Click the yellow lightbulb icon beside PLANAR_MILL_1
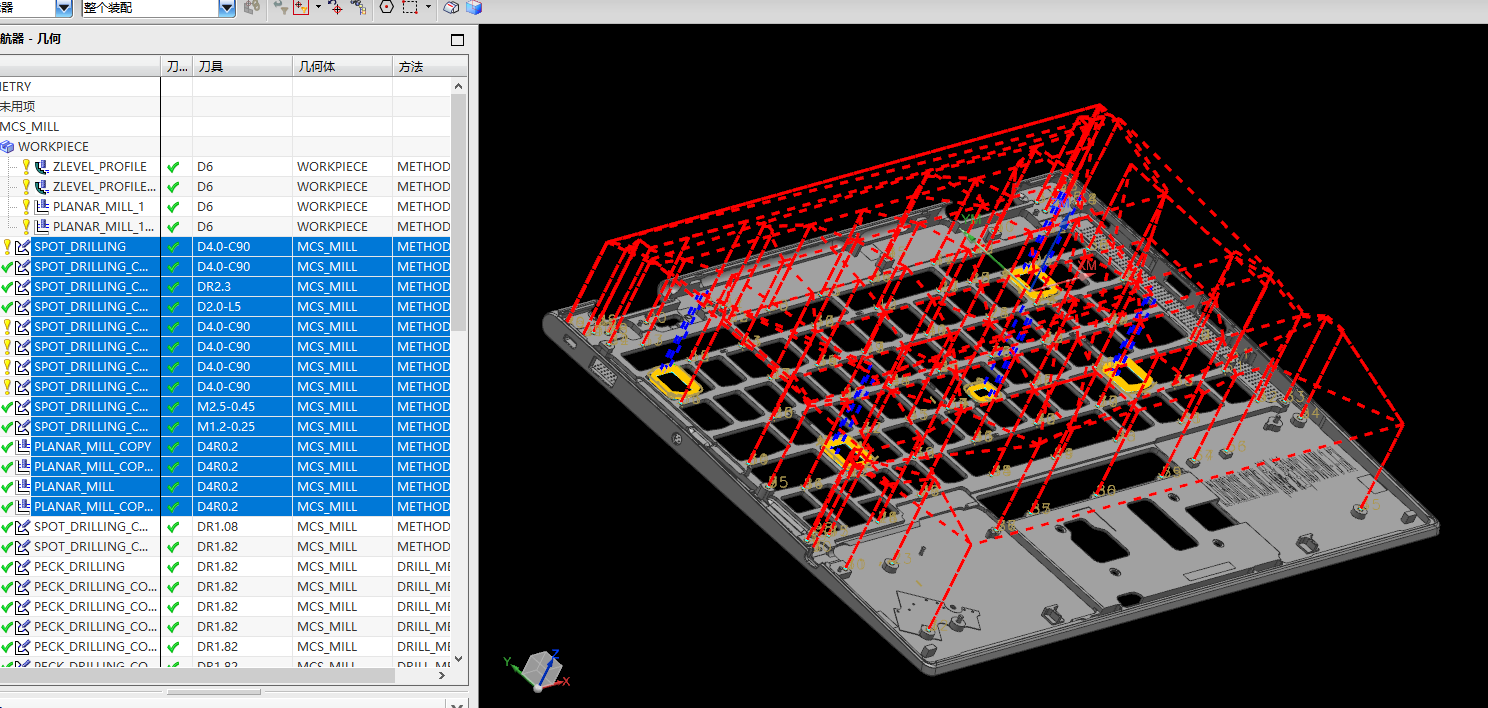The image size is (1488, 708). point(26,207)
